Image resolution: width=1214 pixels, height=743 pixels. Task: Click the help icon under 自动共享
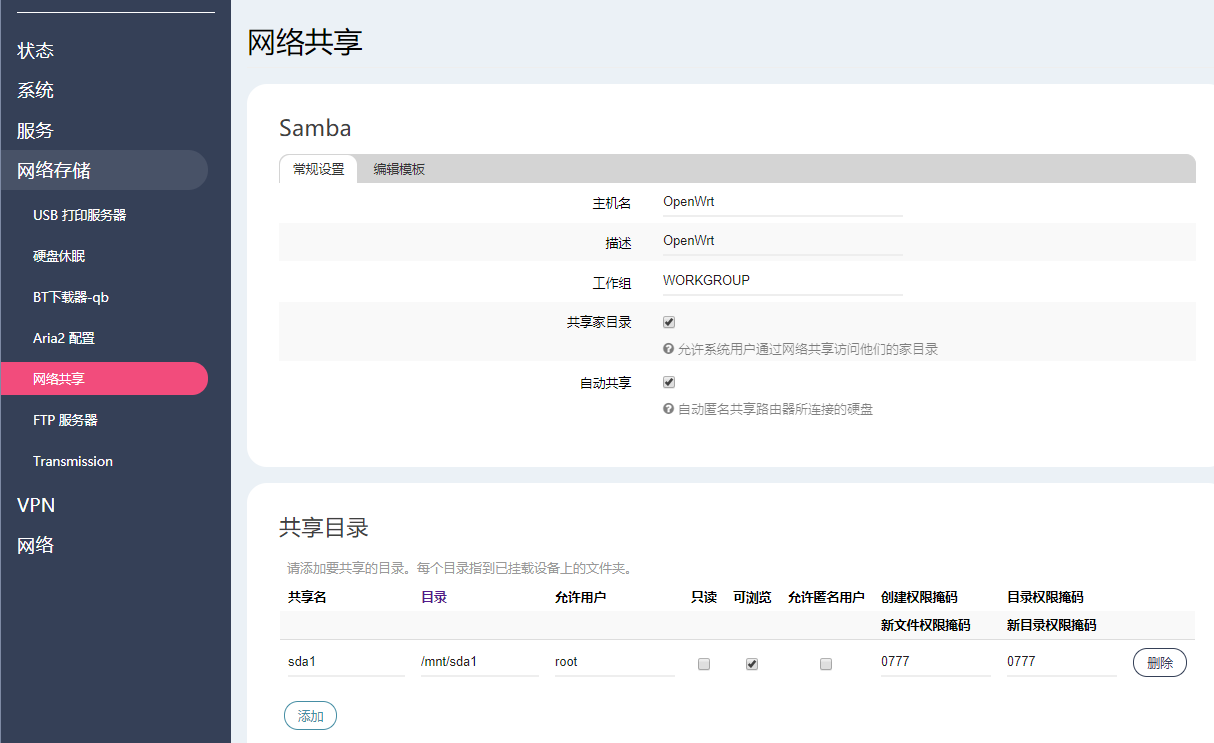click(x=668, y=409)
